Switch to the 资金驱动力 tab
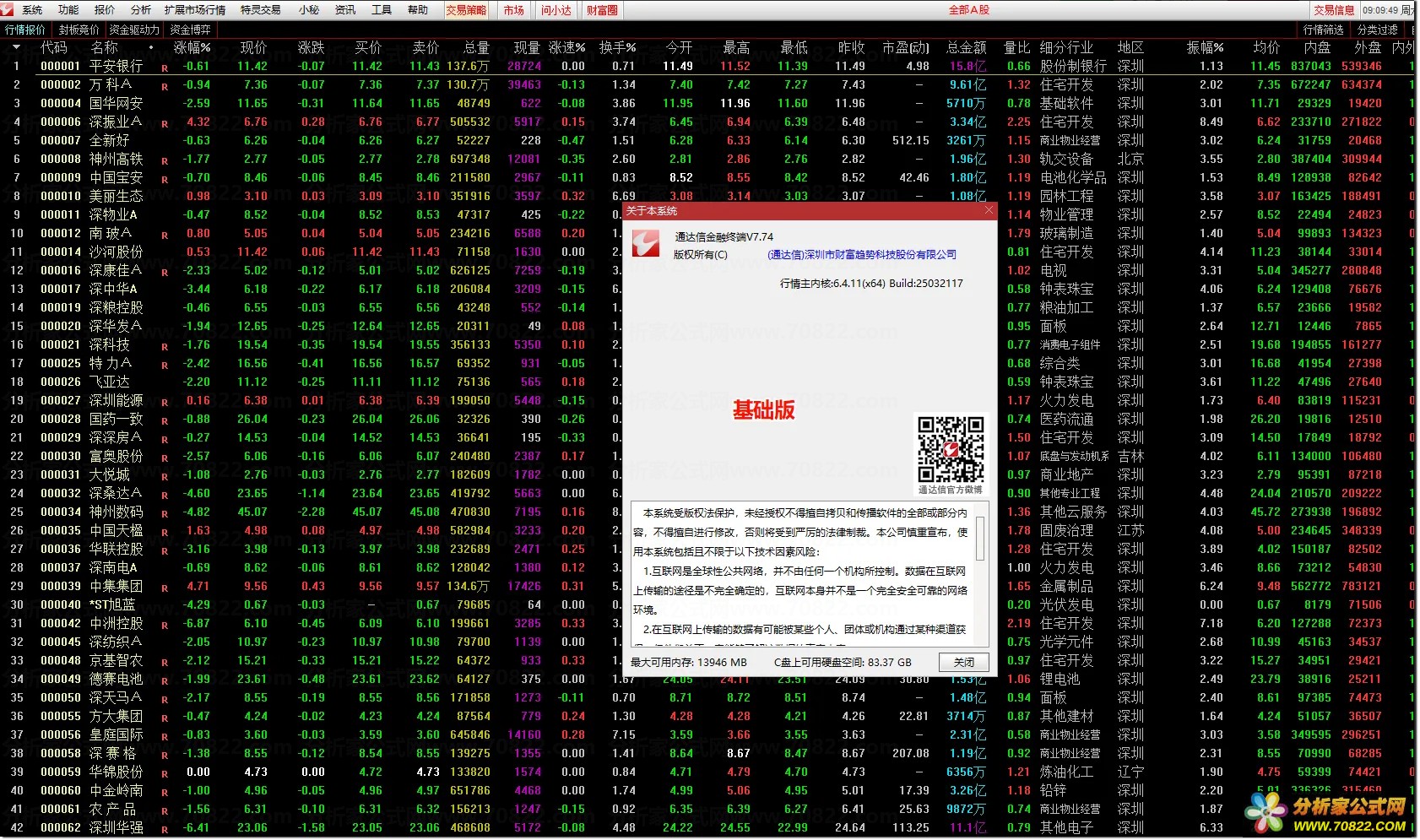Screen dimensions: 1420x840 134,30
